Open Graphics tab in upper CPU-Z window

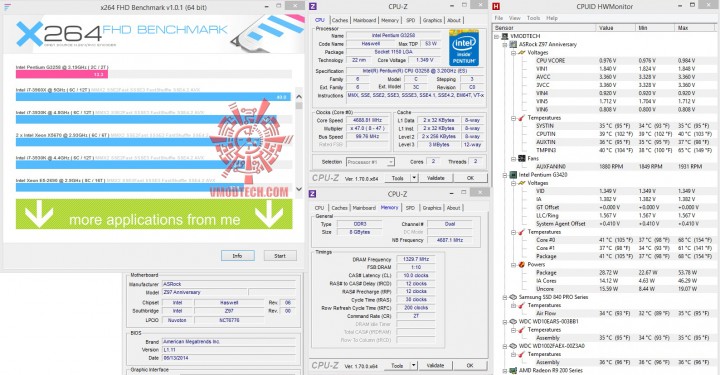pos(432,20)
